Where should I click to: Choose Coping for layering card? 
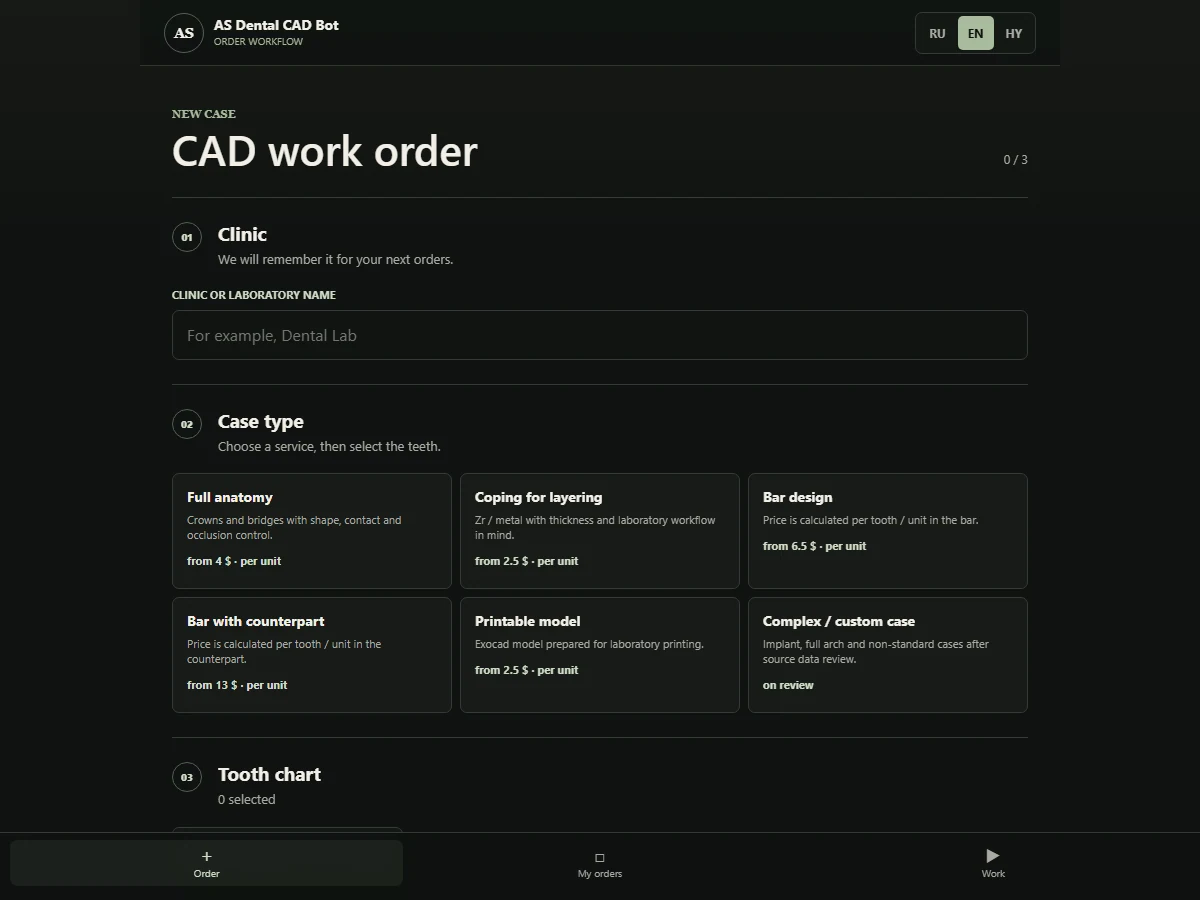click(600, 531)
